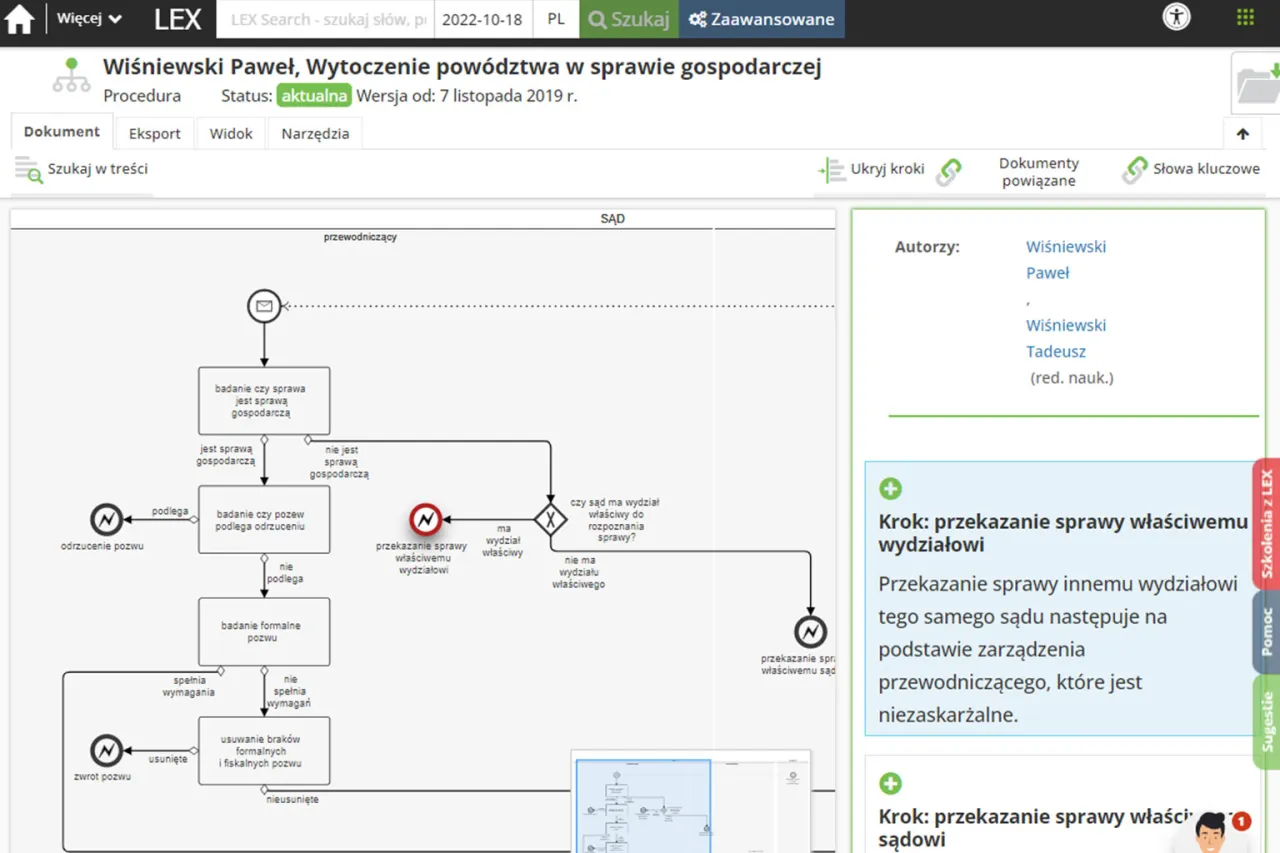Click the procedure diagram icon beside the title

(70, 74)
